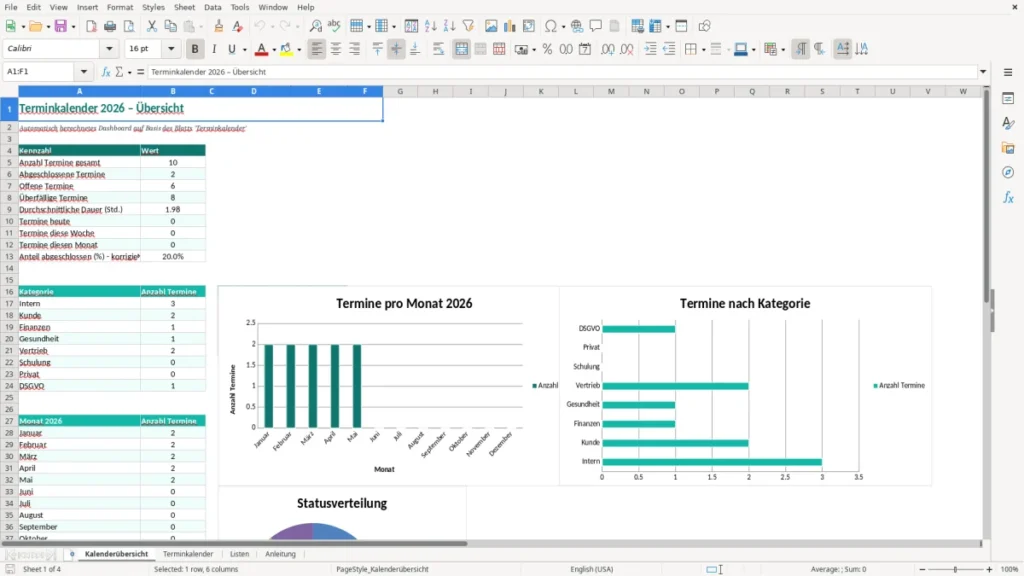Viewport: 1024px width, 576px height.
Task: Click the Save document icon
Action: pos(61,26)
